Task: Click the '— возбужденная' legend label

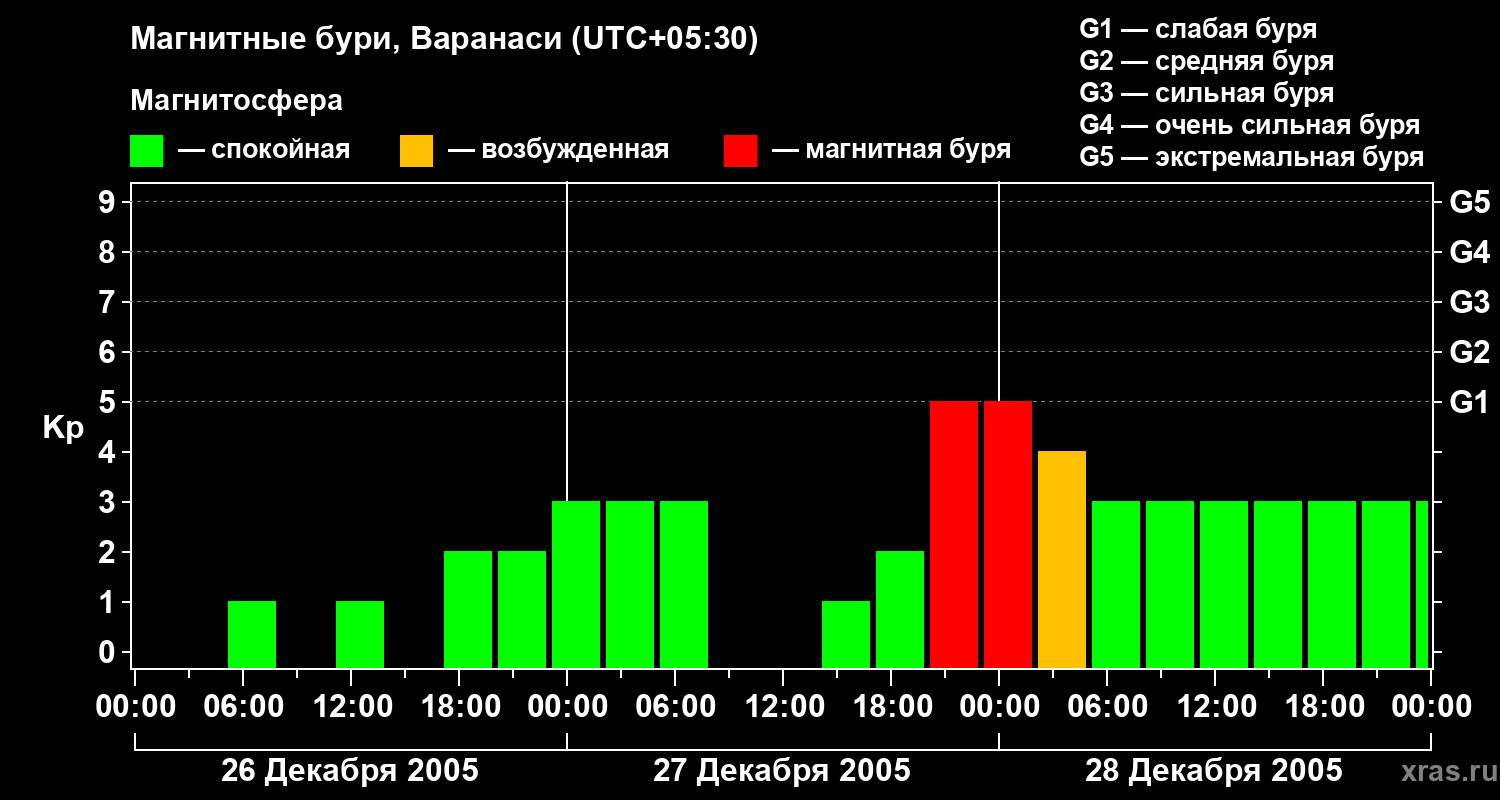Action: click(558, 150)
